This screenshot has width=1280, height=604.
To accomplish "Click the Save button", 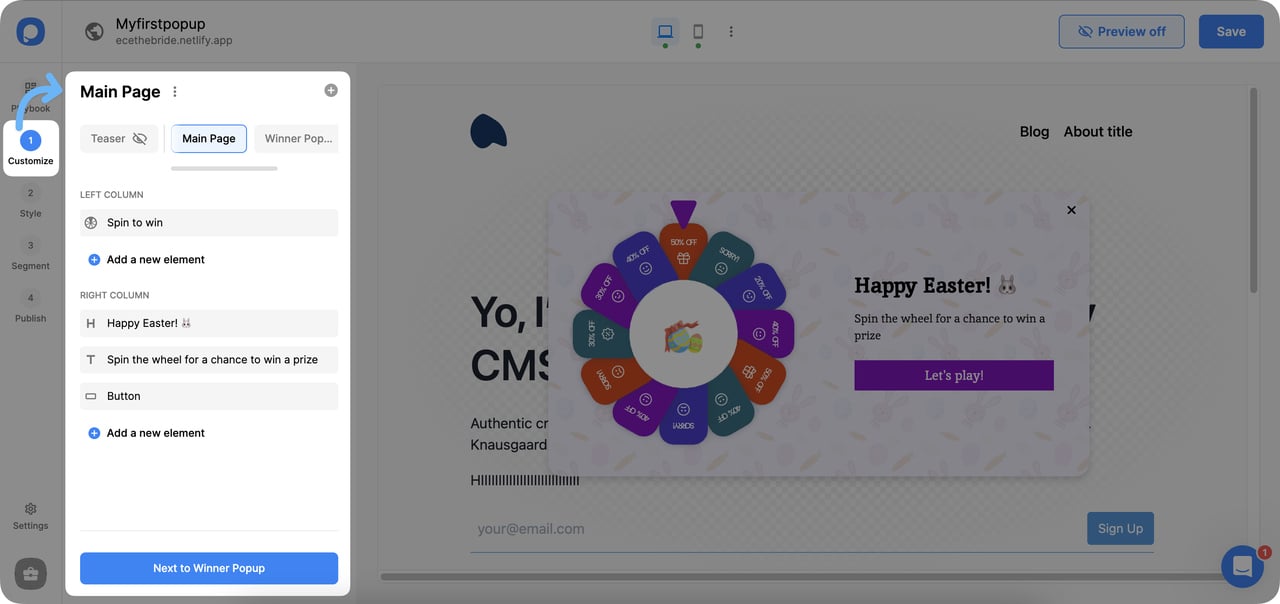I will (1231, 31).
